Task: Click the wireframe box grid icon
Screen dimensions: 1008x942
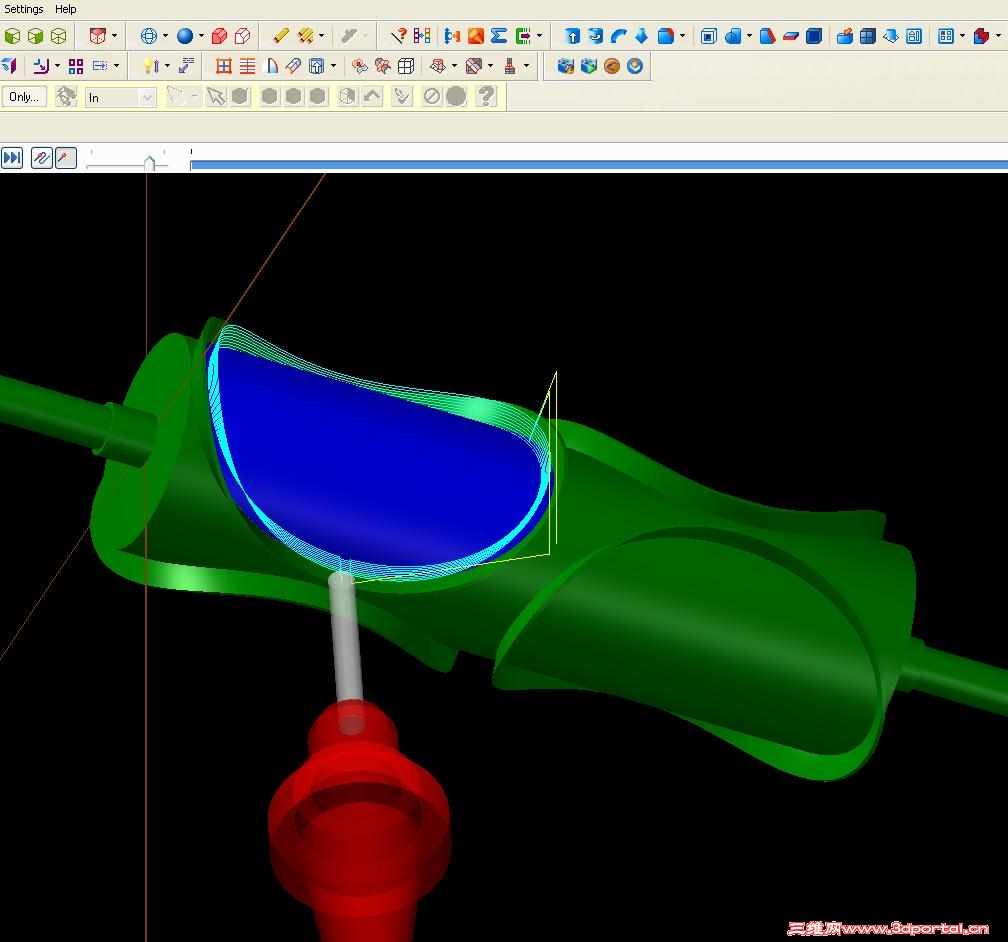Action: pyautogui.click(x=406, y=66)
